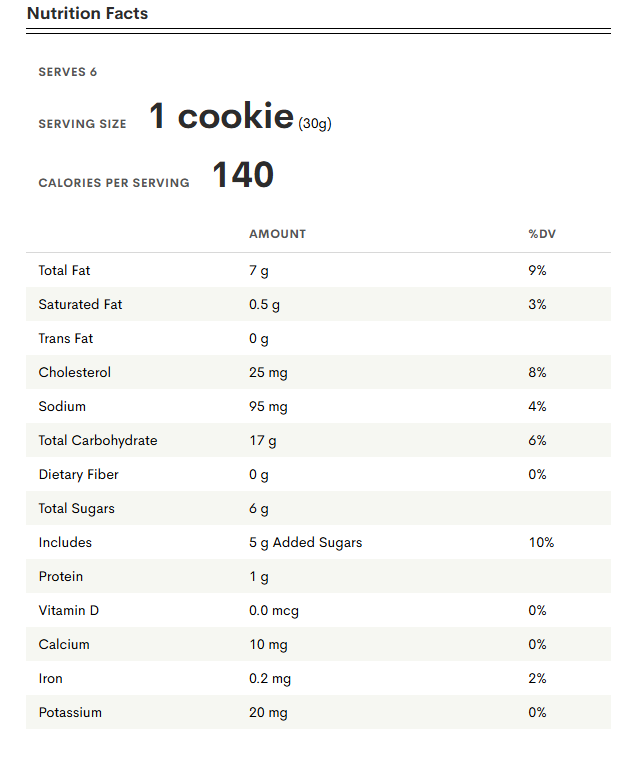
Task: Click the Nutrition Facts heading
Action: (x=87, y=14)
